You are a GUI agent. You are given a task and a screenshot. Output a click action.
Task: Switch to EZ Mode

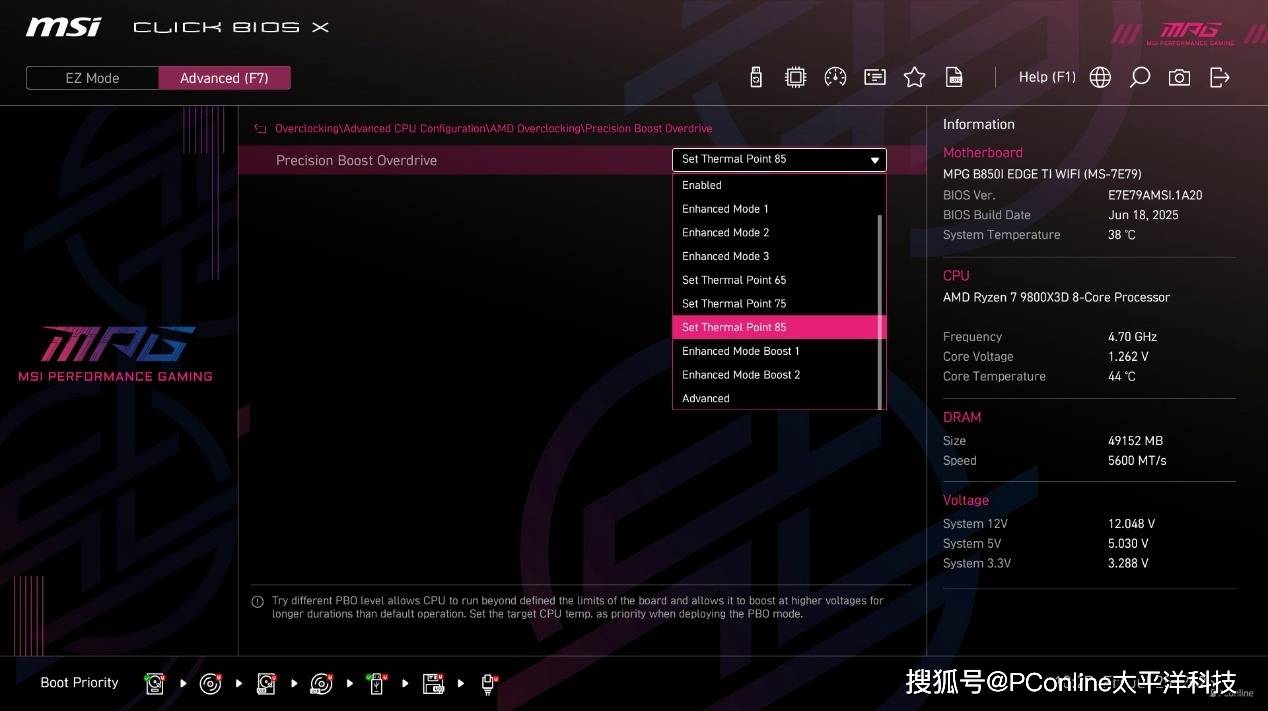point(92,78)
